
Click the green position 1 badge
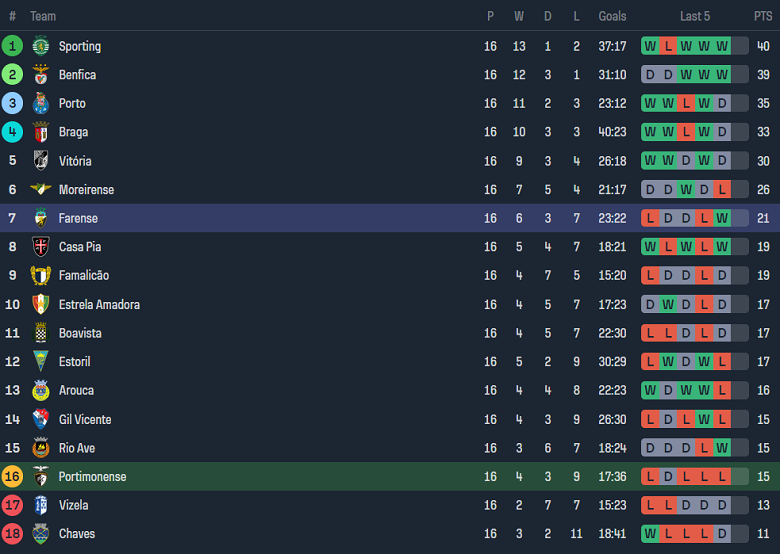pos(12,46)
